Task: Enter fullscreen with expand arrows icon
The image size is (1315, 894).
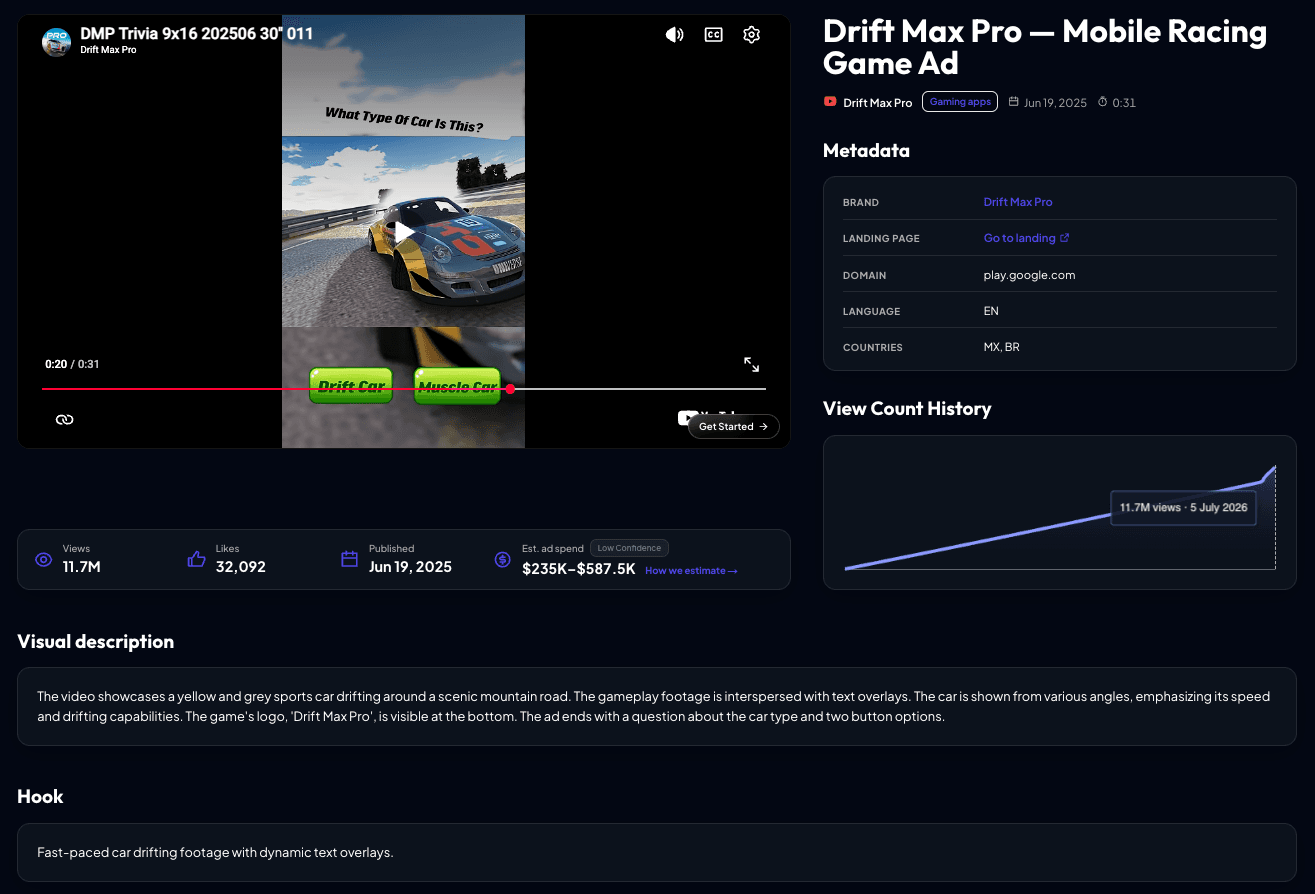Action: point(751,365)
